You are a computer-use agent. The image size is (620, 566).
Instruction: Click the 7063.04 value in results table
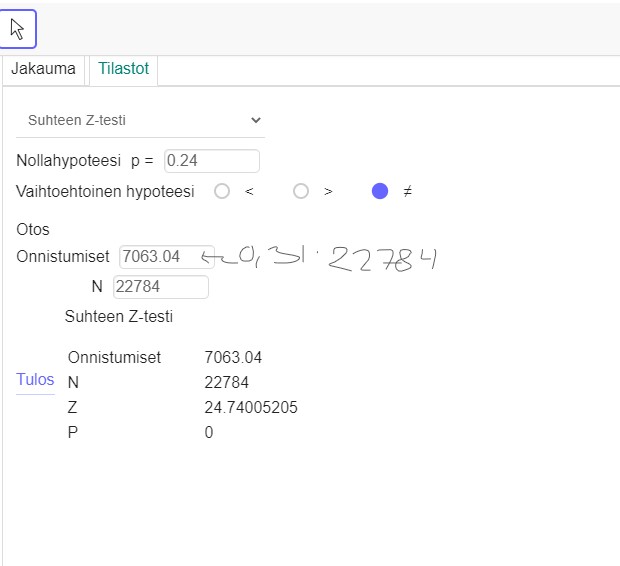[x=233, y=357]
